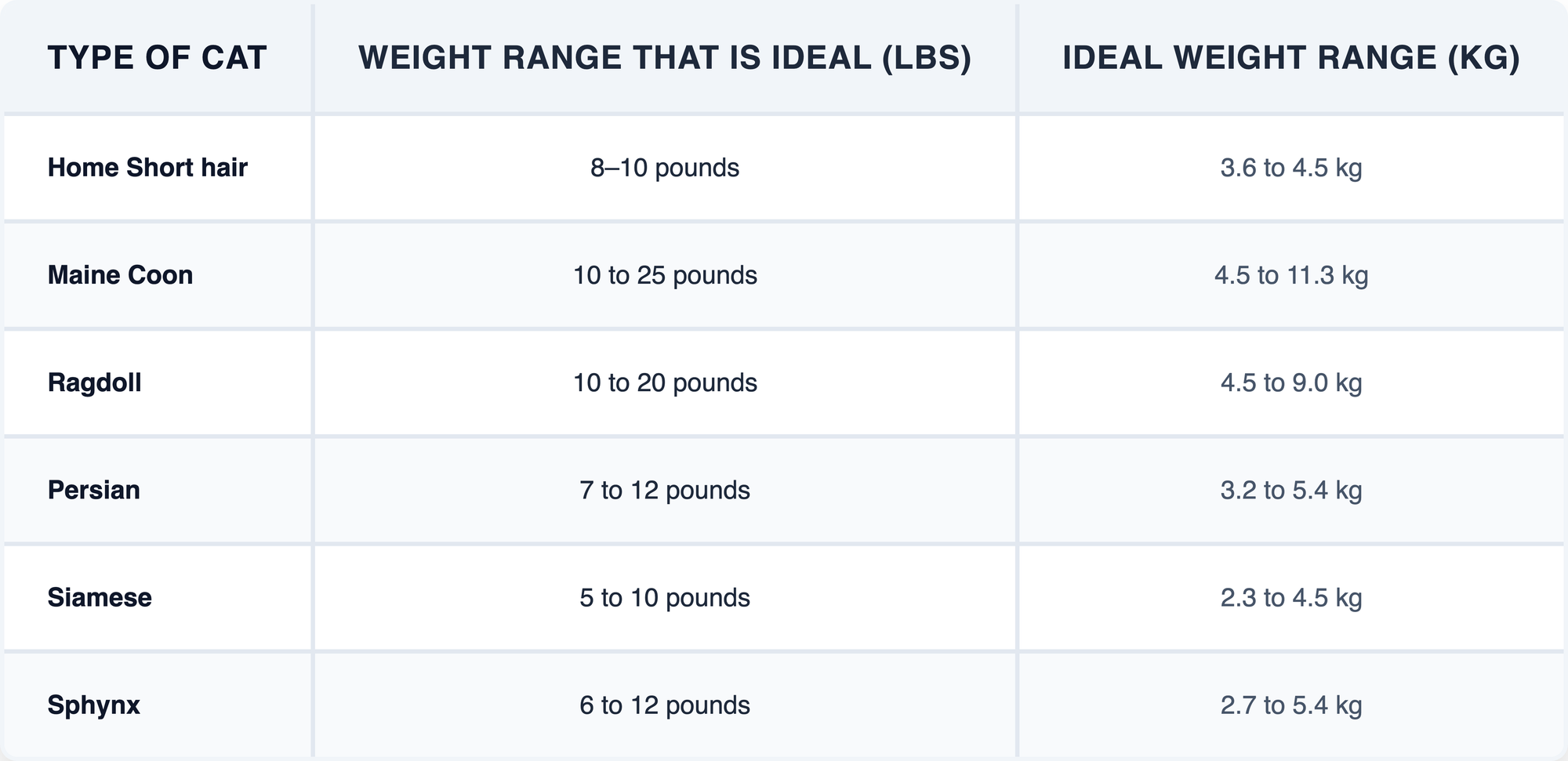Click the '8–10 pounds' cell
The width and height of the screenshot is (1568, 761).
[665, 168]
